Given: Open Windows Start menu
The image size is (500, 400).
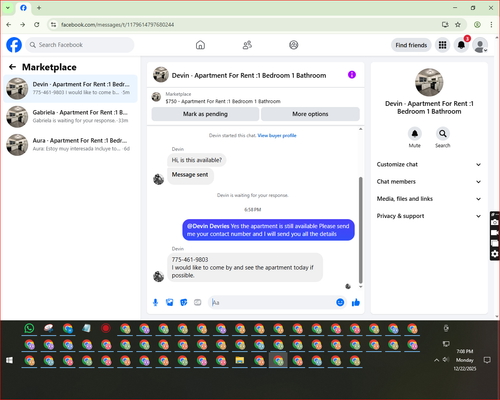Looking at the screenshot, I should (9, 360).
